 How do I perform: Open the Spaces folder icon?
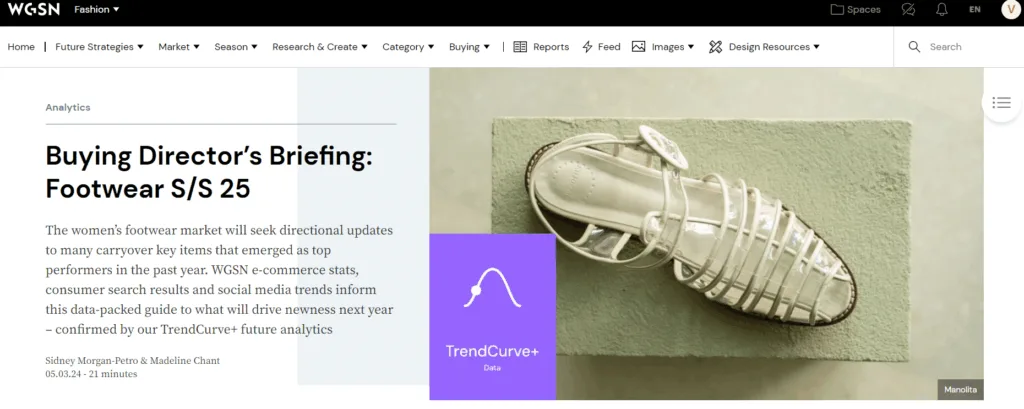pos(837,10)
